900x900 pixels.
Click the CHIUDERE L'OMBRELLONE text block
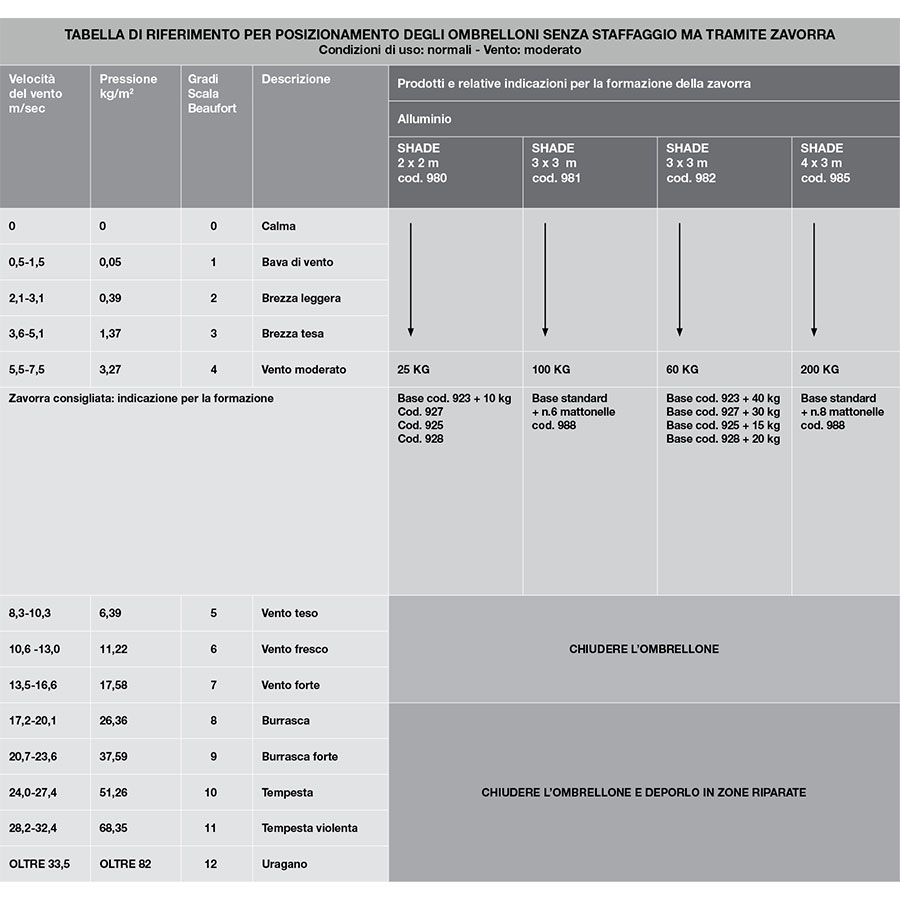644,649
